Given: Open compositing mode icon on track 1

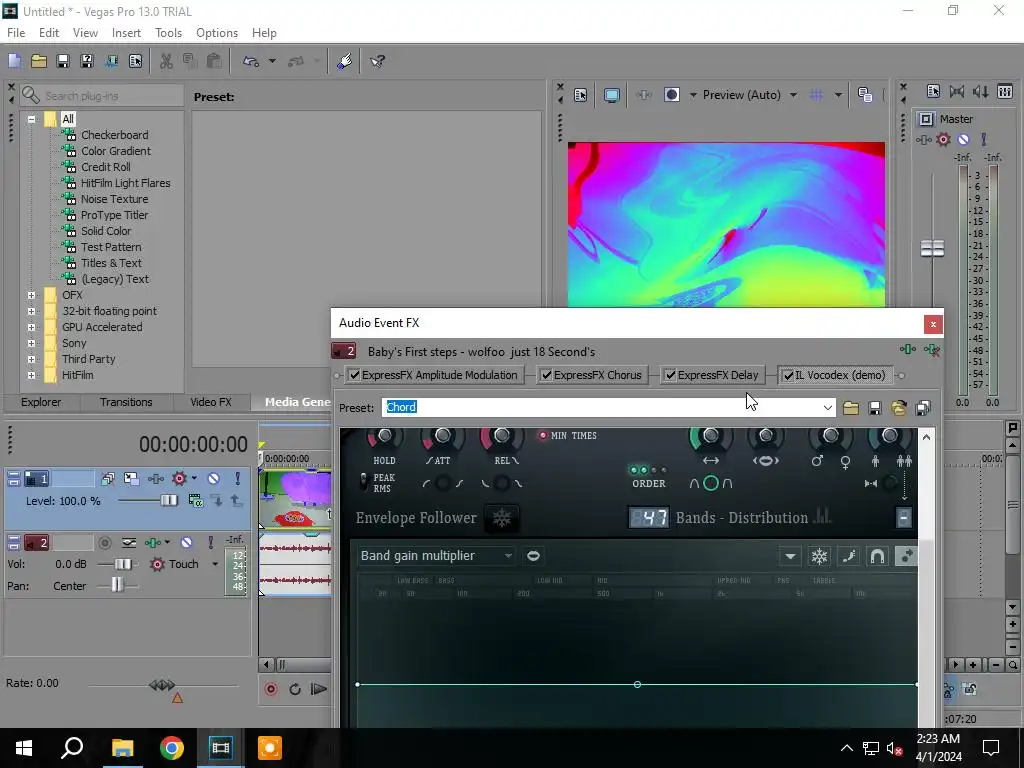Looking at the screenshot, I should tap(196, 501).
